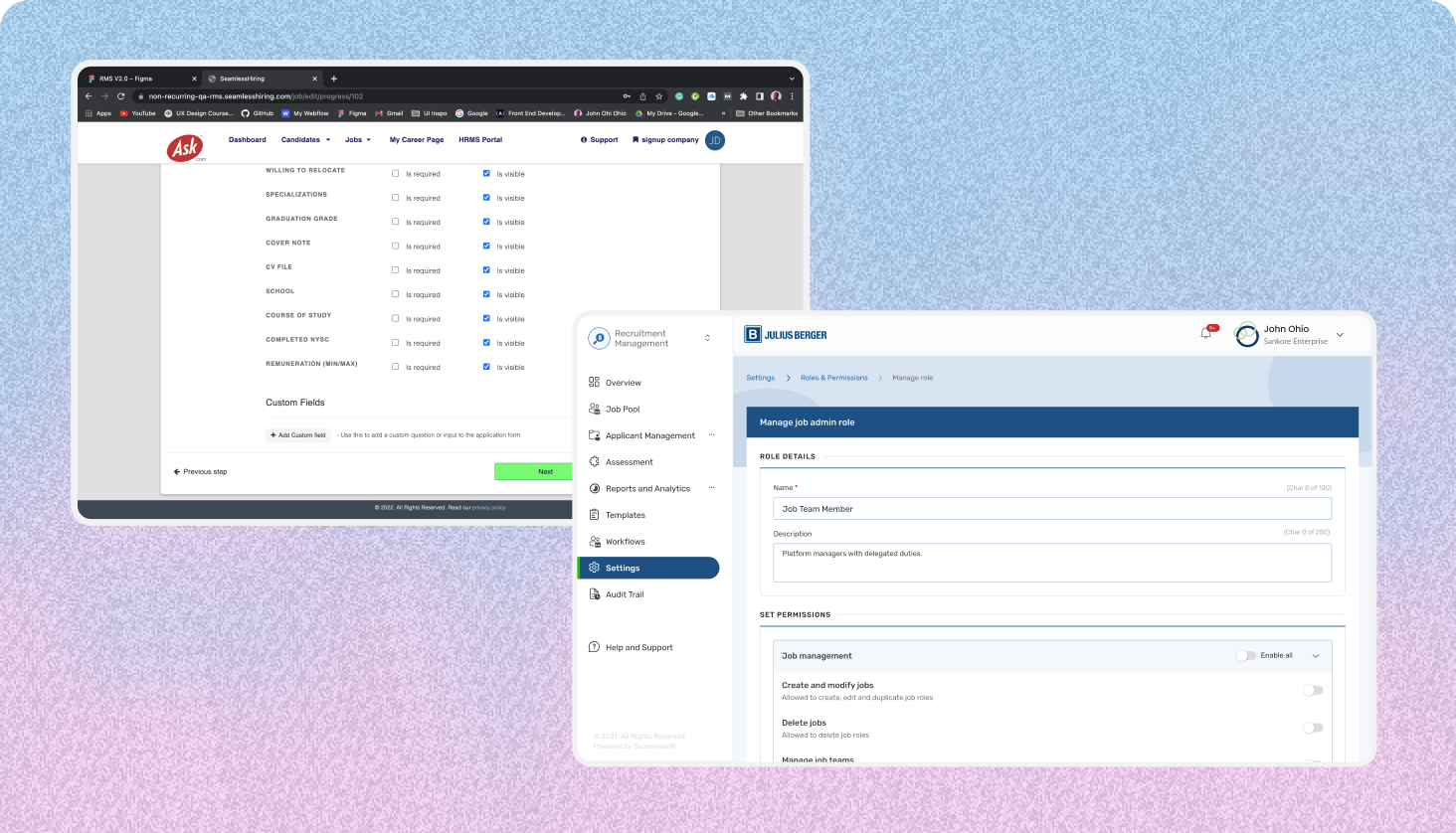Expand the Jobs dropdown menu
The image size is (1456, 833).
coord(358,140)
